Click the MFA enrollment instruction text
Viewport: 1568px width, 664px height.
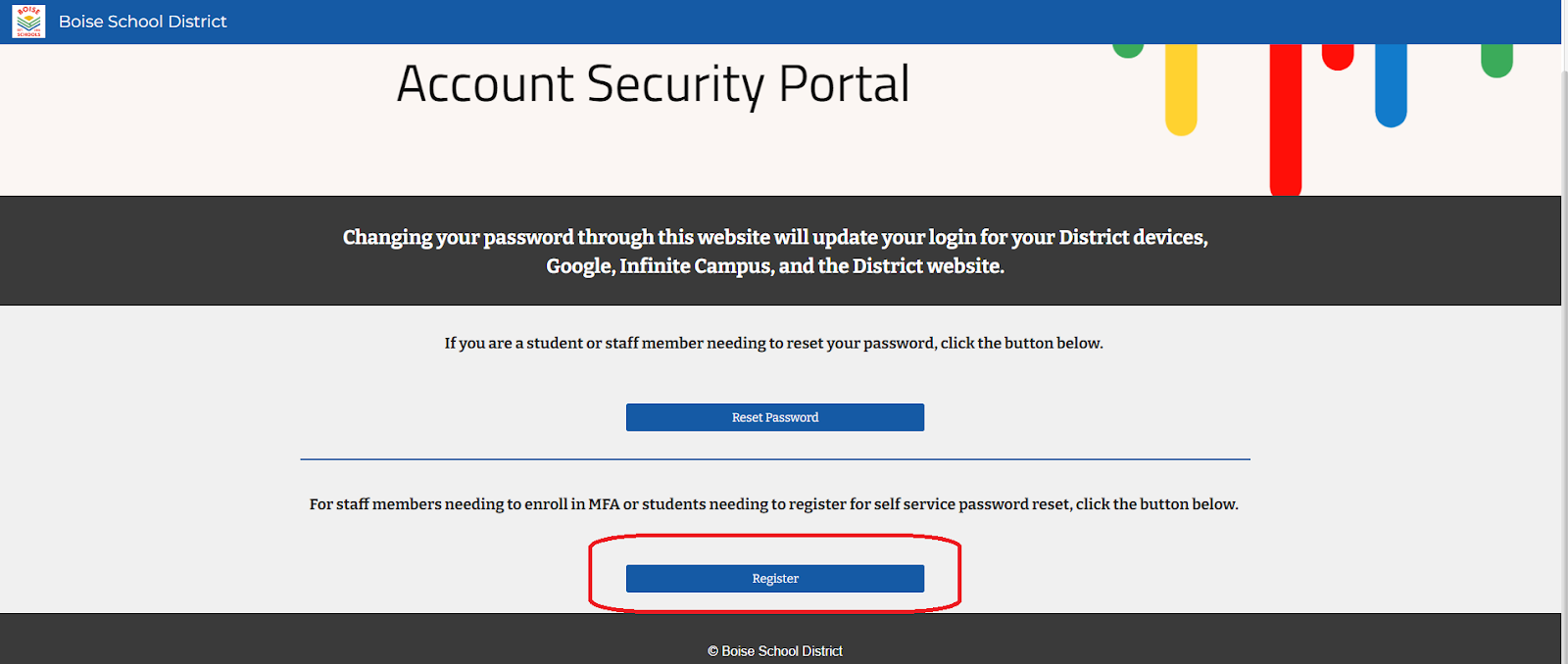click(774, 504)
